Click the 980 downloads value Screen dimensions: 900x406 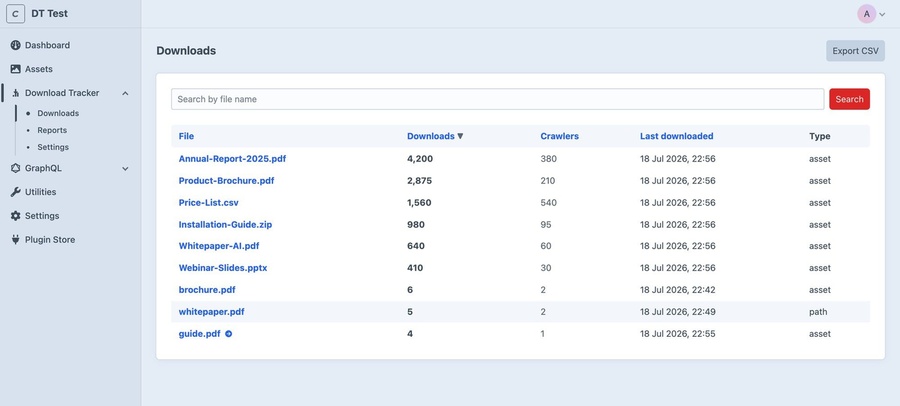[416, 225]
